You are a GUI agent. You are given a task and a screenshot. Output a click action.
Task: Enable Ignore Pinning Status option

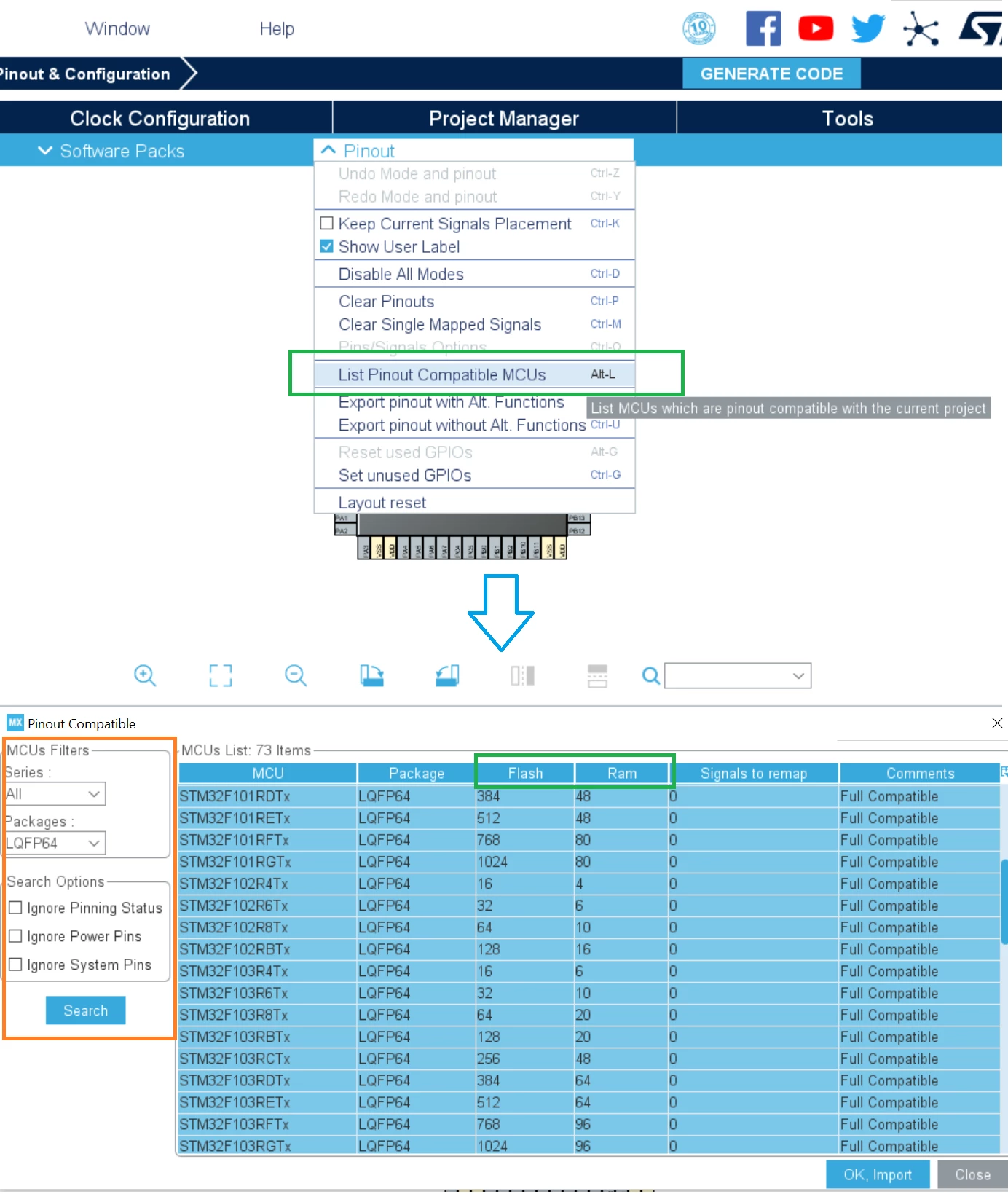coord(15,908)
